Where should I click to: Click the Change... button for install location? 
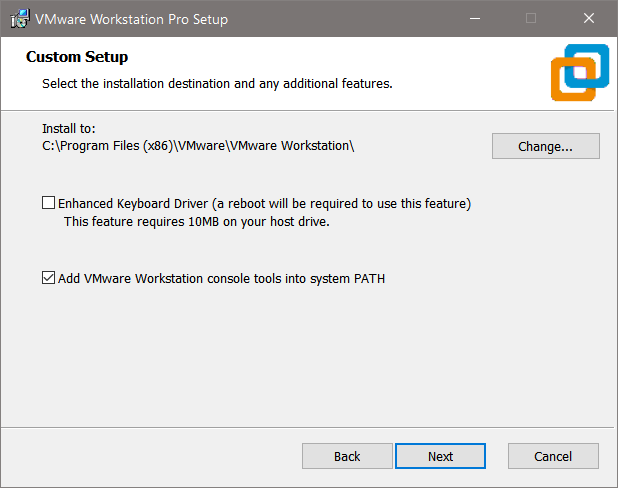[545, 146]
